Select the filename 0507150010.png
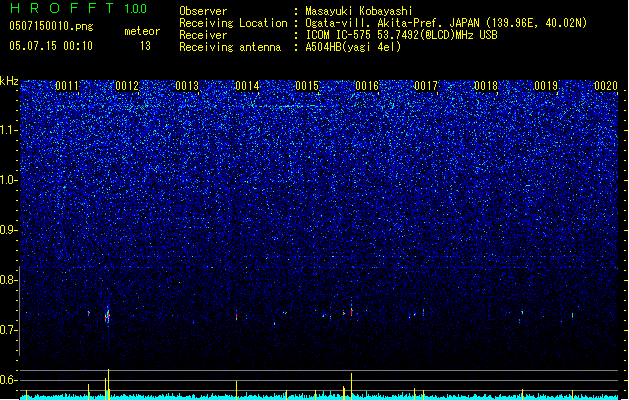 pos(51,26)
